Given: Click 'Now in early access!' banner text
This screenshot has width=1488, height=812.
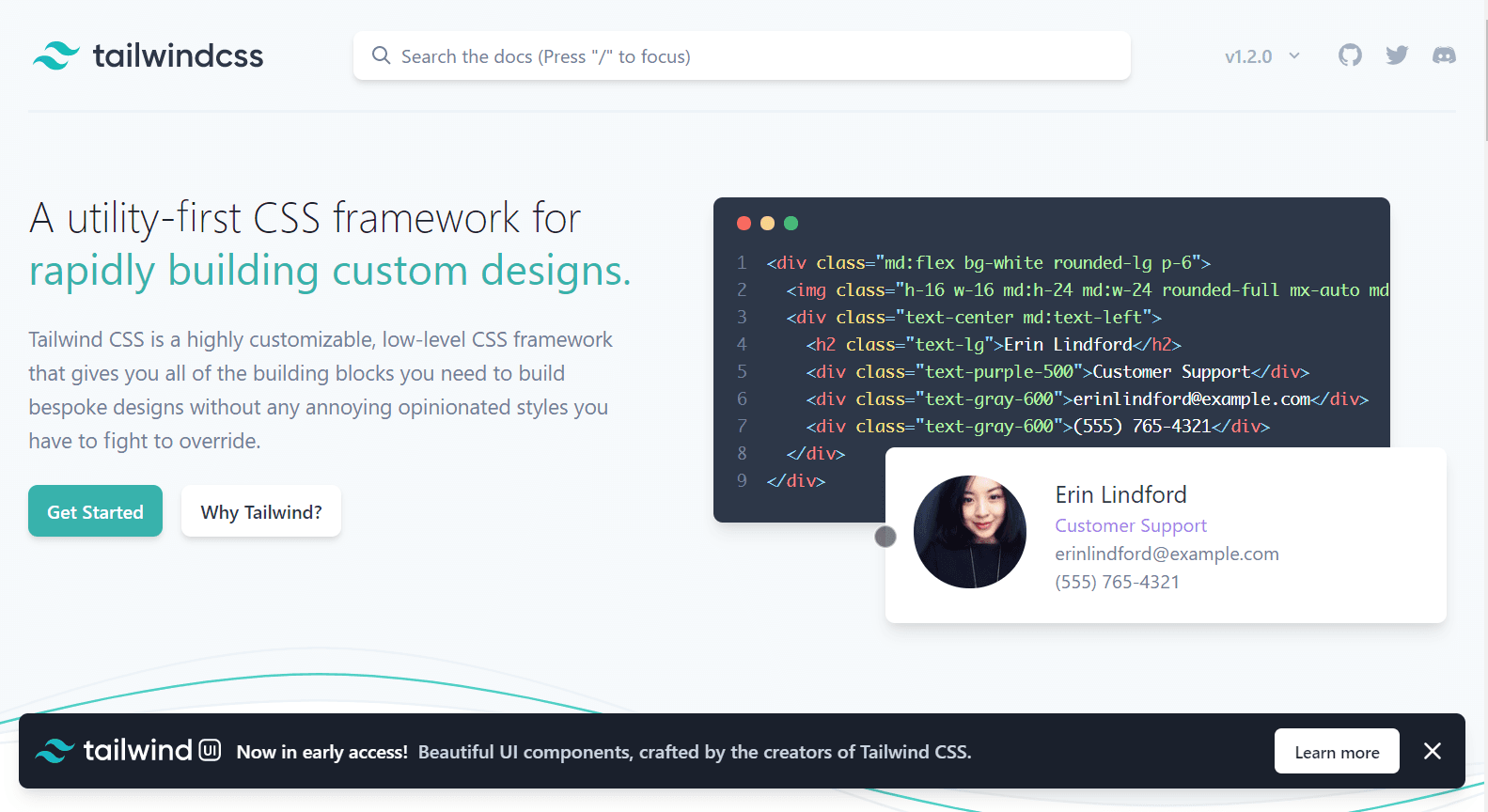Looking at the screenshot, I should 322,752.
